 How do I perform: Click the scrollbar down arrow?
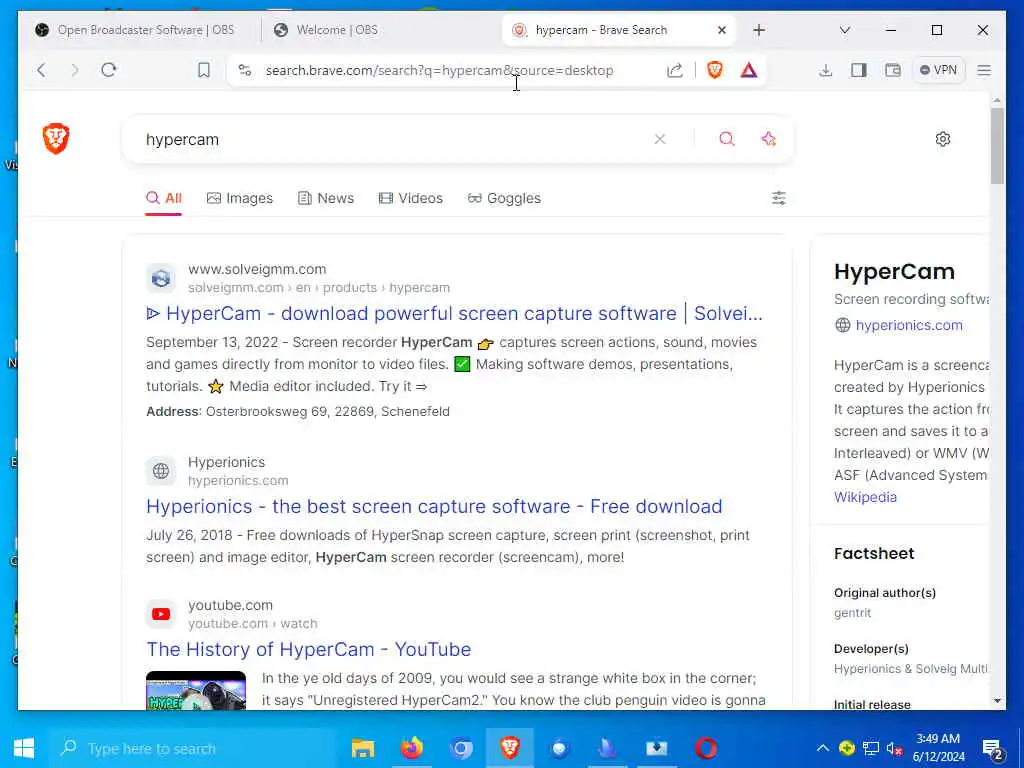[x=997, y=701]
